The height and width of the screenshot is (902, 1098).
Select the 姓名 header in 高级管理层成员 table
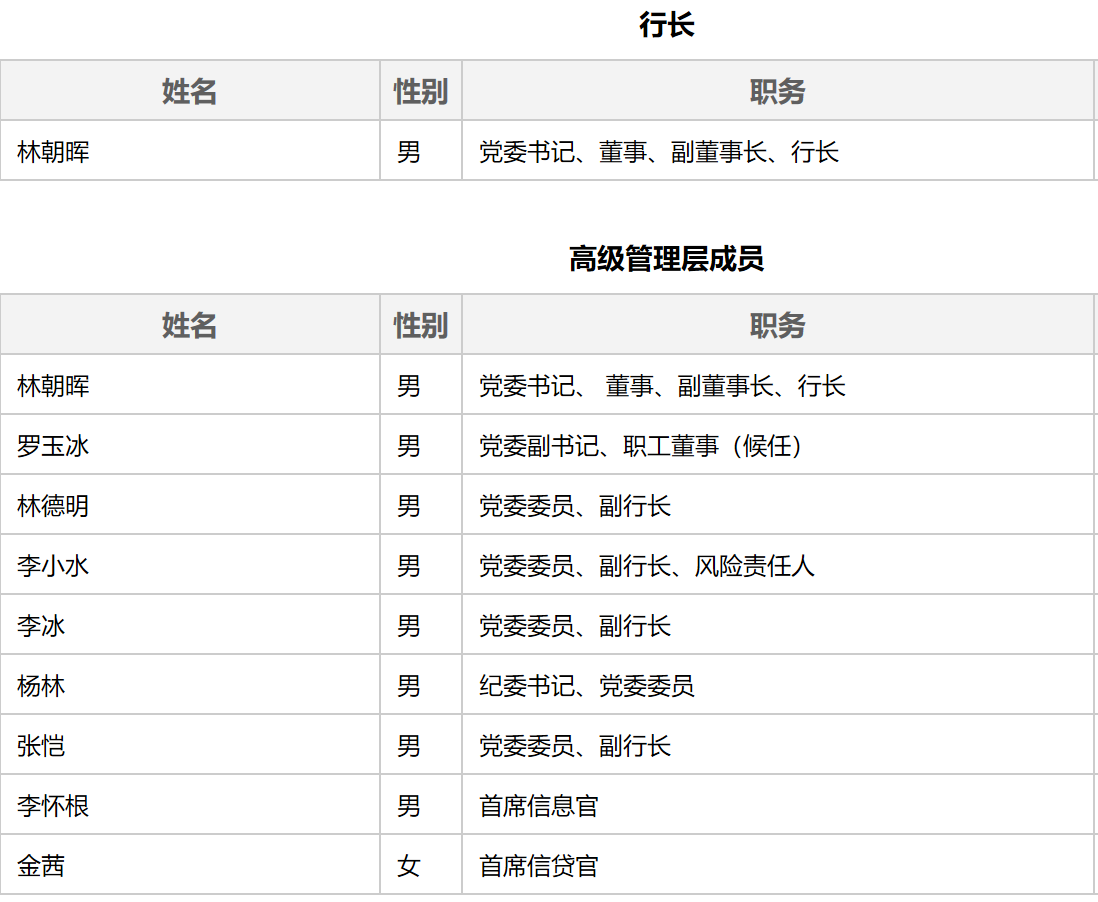pyautogui.click(x=189, y=326)
